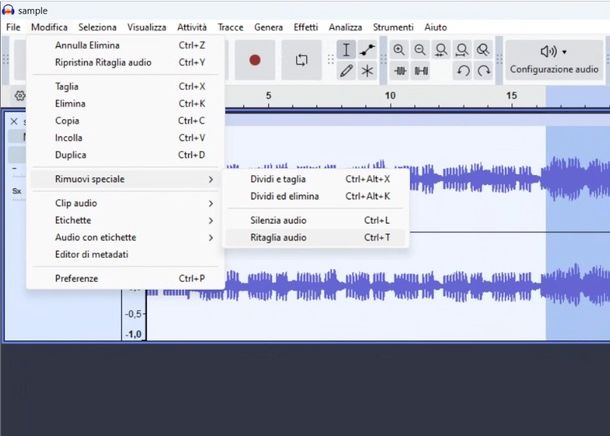
Task: Choose Copia menu entry
Action: click(x=125, y=121)
